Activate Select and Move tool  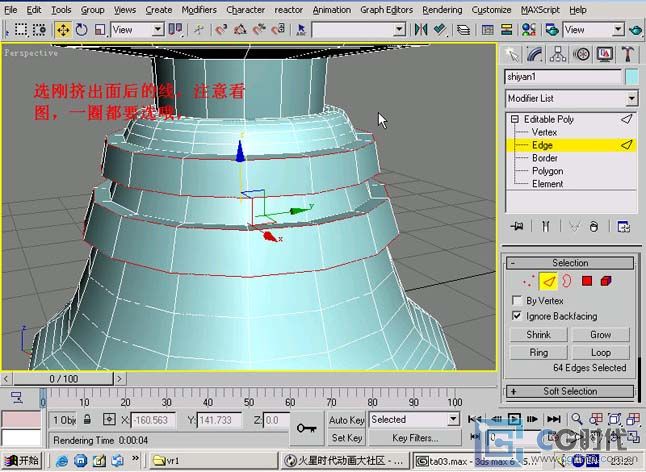tap(63, 30)
